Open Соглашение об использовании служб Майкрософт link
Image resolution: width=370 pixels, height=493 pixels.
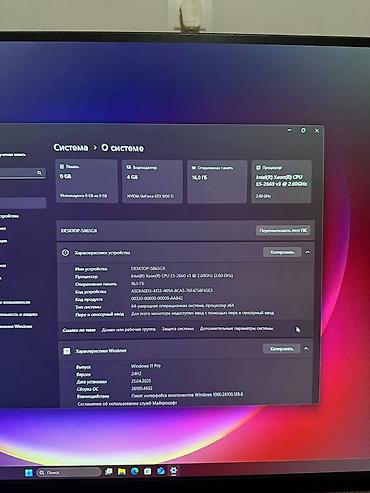127,403
